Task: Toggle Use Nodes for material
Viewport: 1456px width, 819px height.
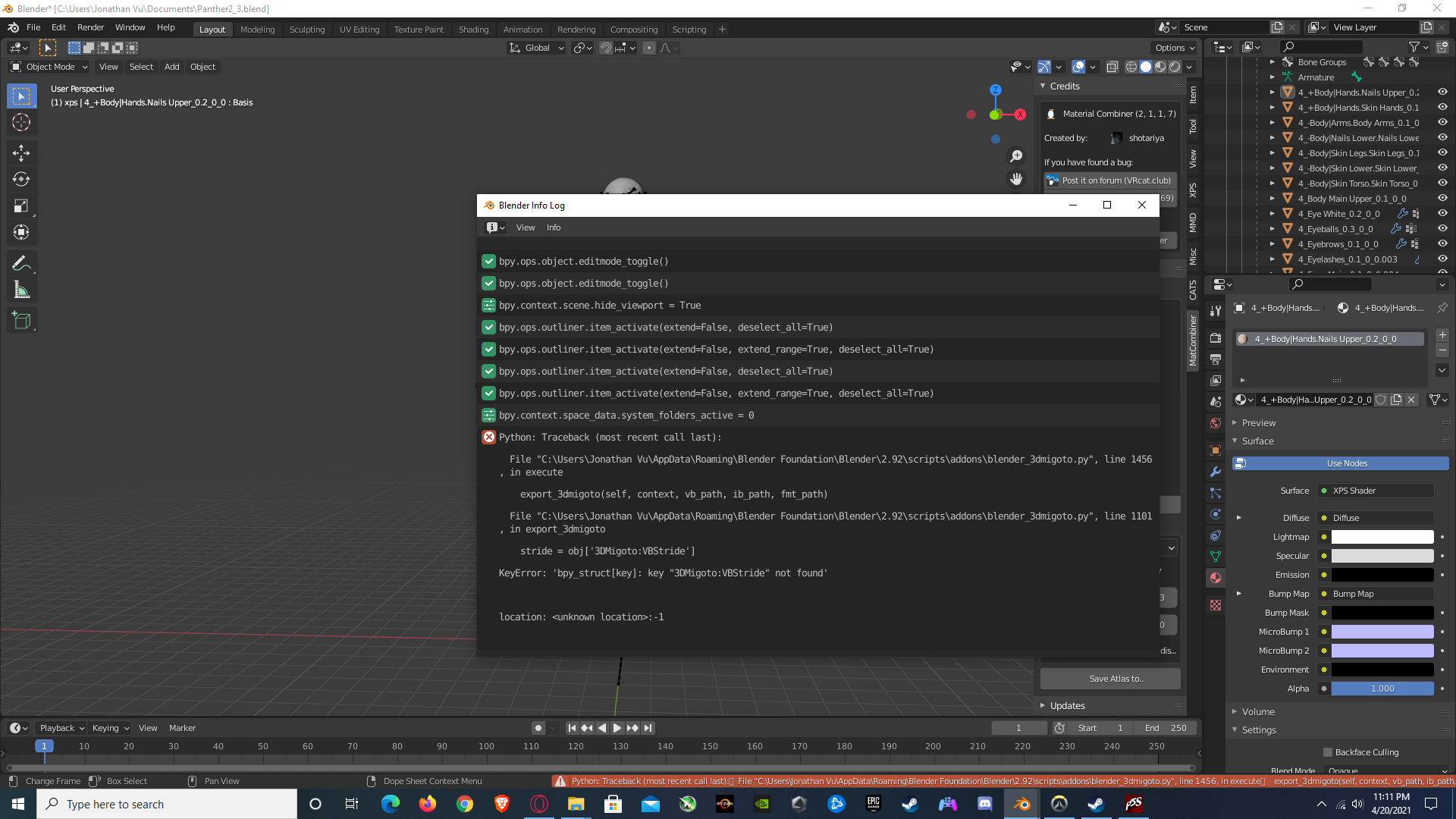Action: point(1341,463)
